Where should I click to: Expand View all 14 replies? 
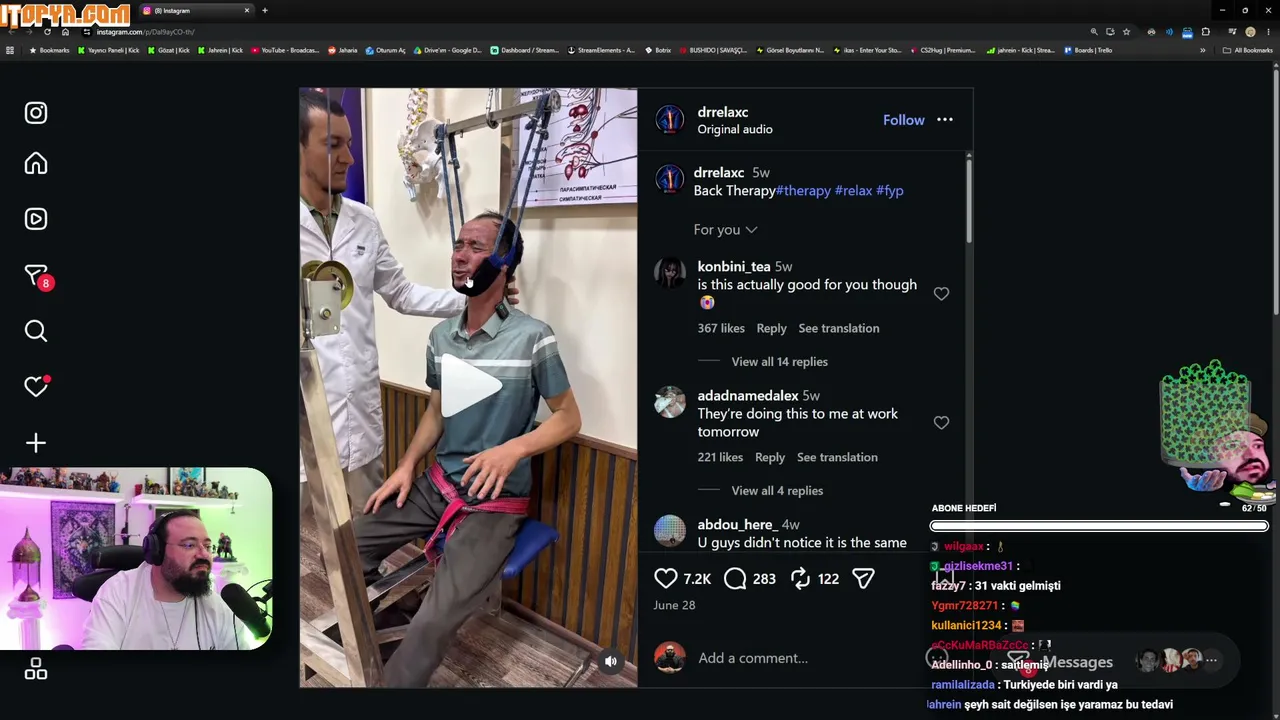click(780, 362)
